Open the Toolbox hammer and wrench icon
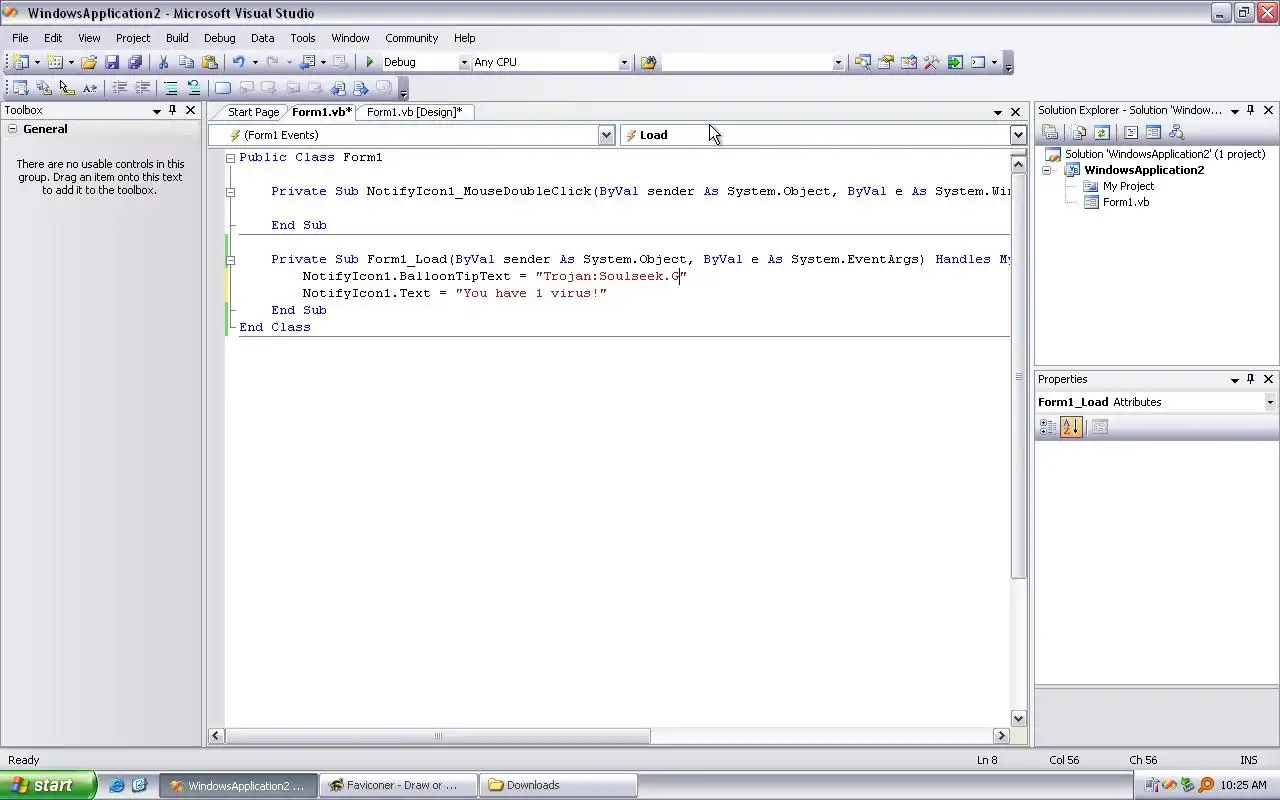Image resolution: width=1280 pixels, height=800 pixels. (931, 62)
